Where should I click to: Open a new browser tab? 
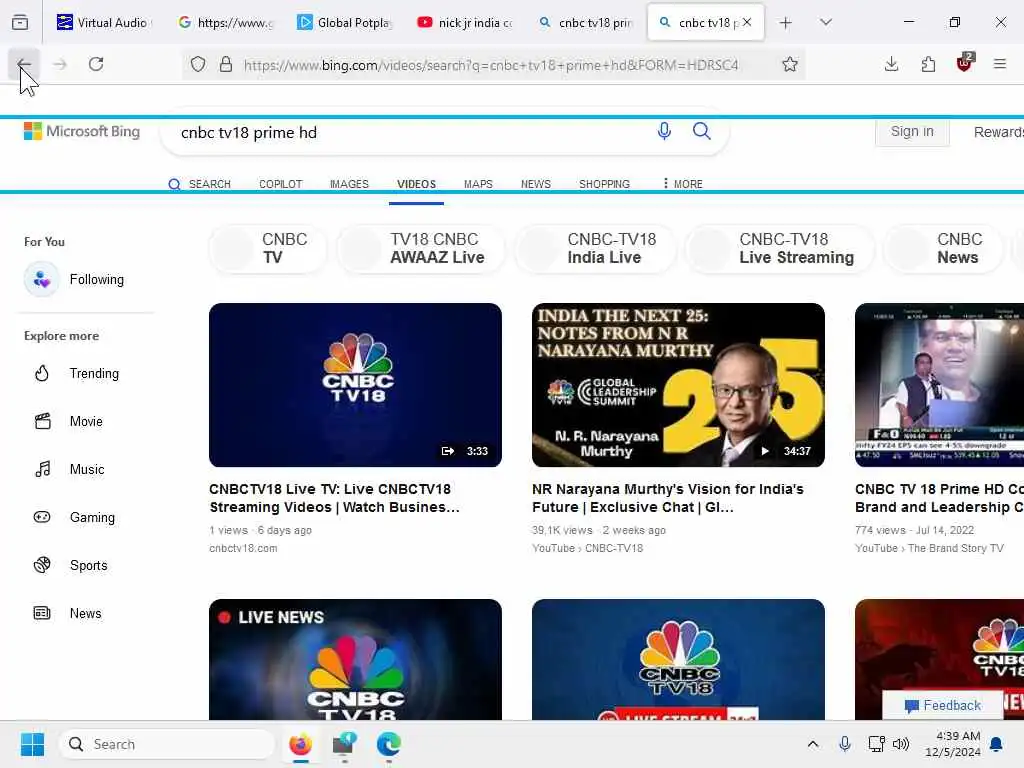pos(786,23)
